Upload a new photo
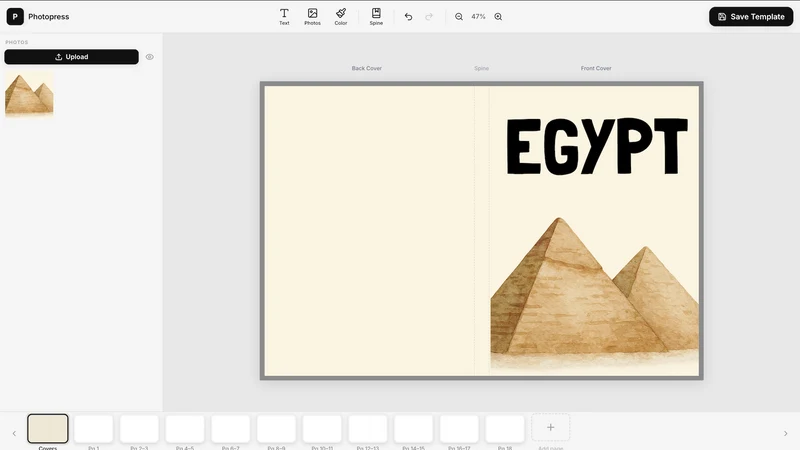800x450 pixels. [x=71, y=57]
